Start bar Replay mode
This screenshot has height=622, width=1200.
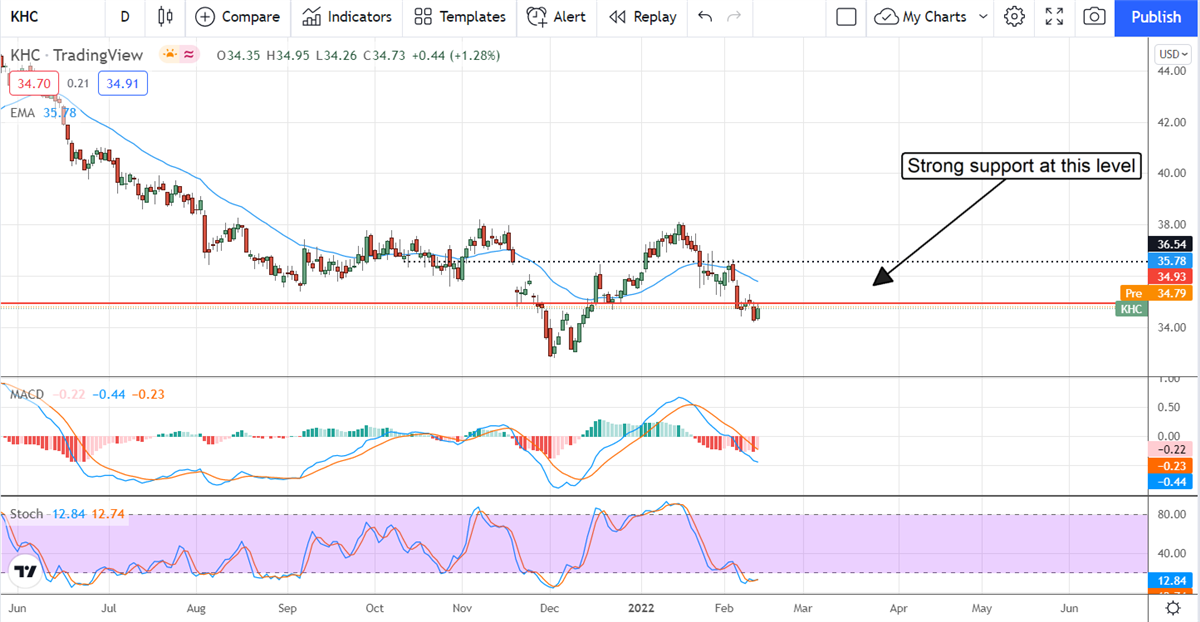pyautogui.click(x=642, y=17)
